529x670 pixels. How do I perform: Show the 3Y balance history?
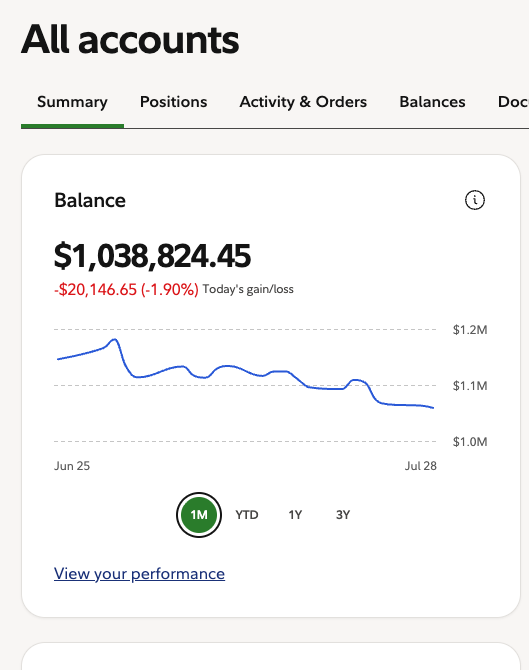[343, 515]
